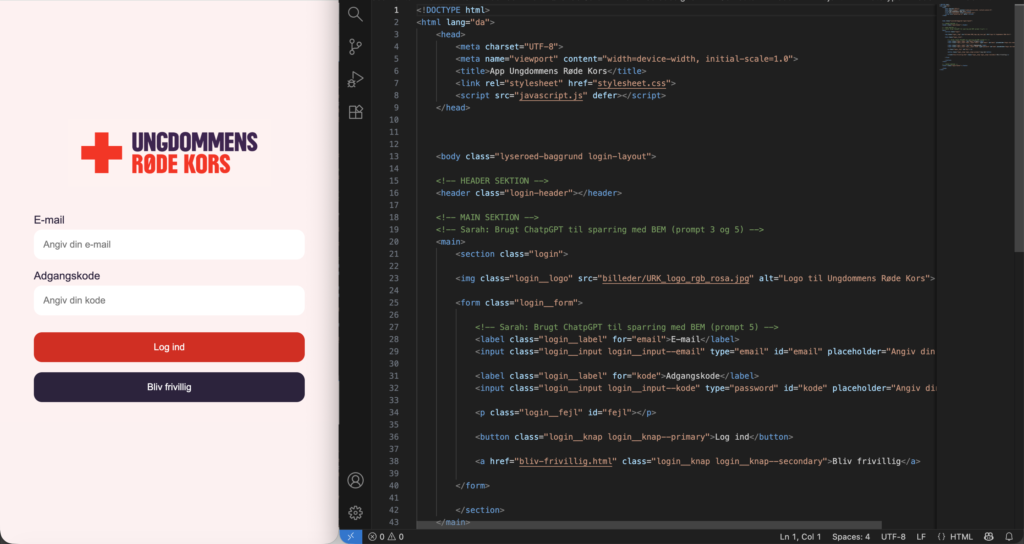Click the dark Bliv frivillig button
This screenshot has height=544, width=1024.
[169, 387]
